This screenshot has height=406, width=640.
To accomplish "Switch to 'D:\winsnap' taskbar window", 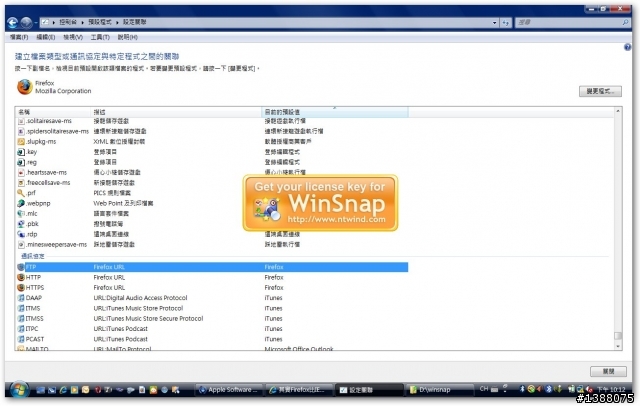I will [439, 390].
